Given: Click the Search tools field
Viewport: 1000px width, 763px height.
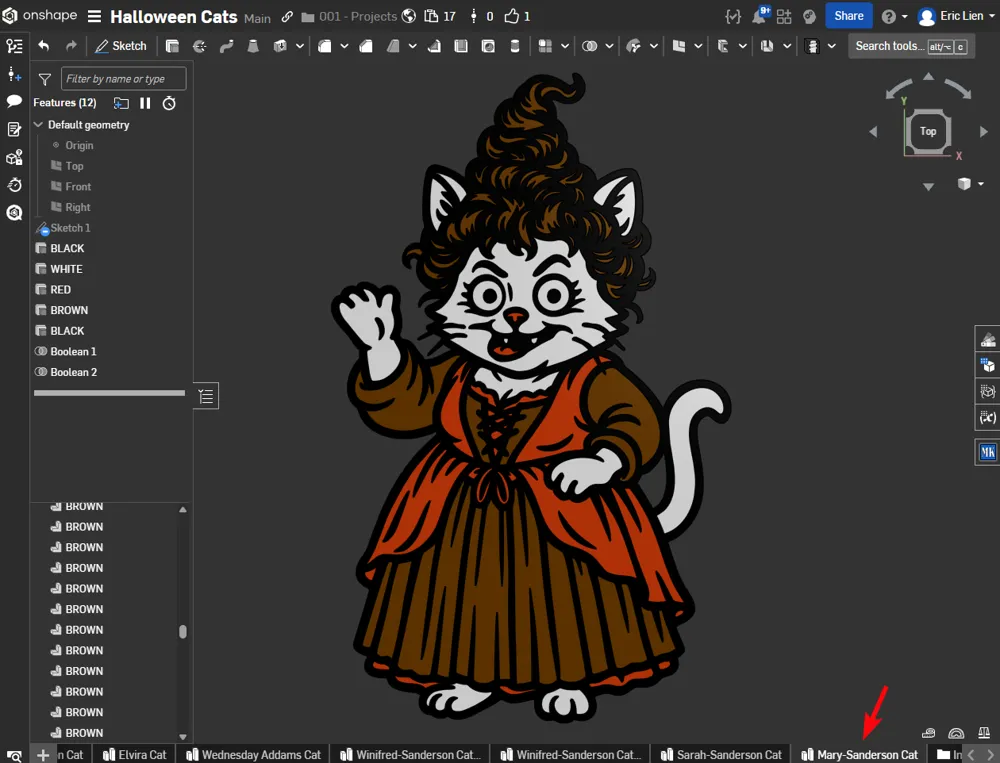Looking at the screenshot, I should point(911,46).
